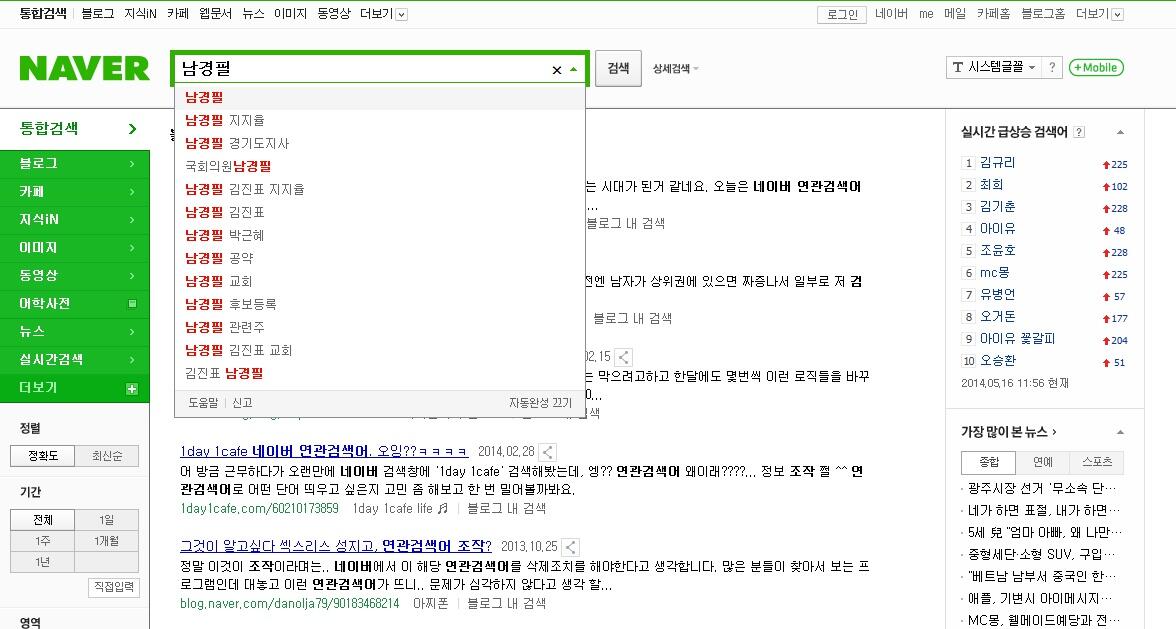The image size is (1176, 629).
Task: Open 시스템글꼴 font dropdown
Action: [993, 67]
